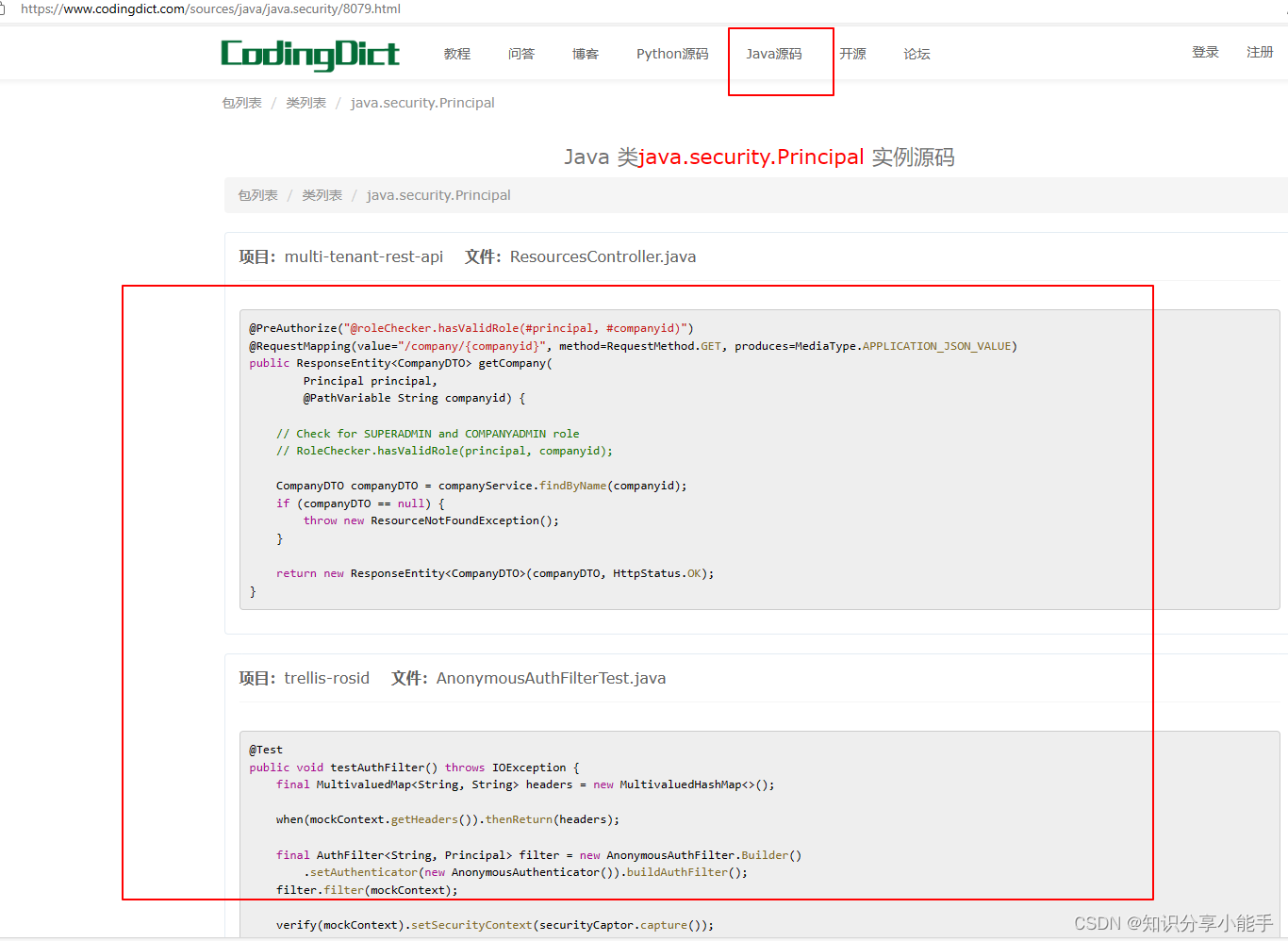Click the 注册 register link
Viewport: 1288px width, 941px height.
point(1260,52)
